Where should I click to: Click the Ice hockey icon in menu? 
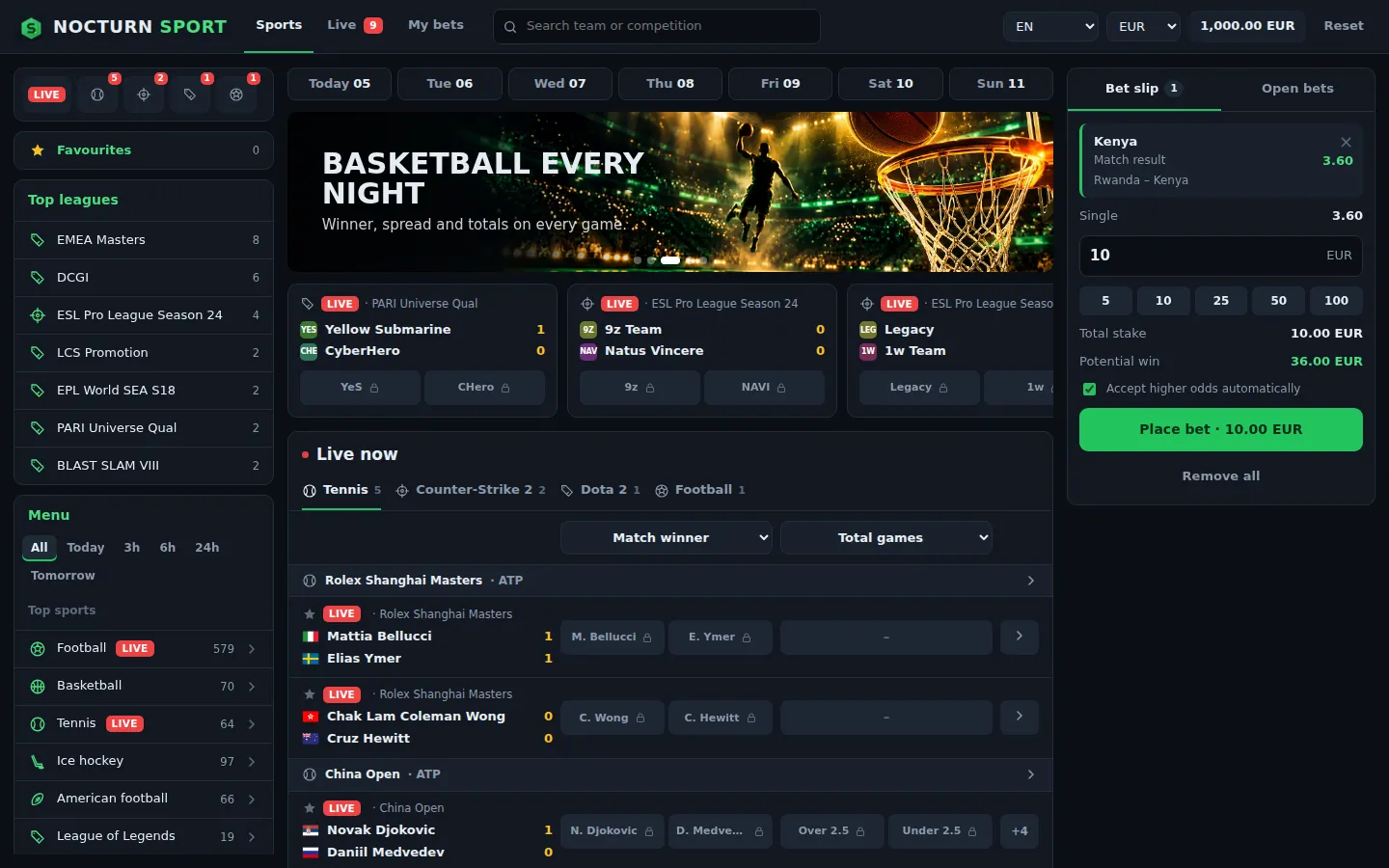click(38, 762)
